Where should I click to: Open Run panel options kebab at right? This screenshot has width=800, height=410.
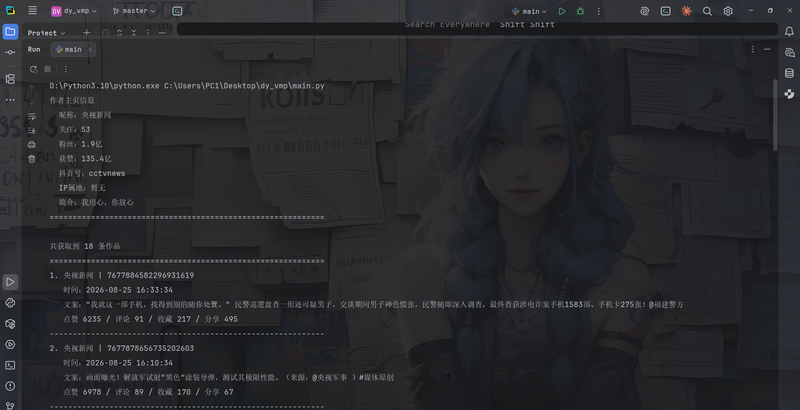pos(753,49)
